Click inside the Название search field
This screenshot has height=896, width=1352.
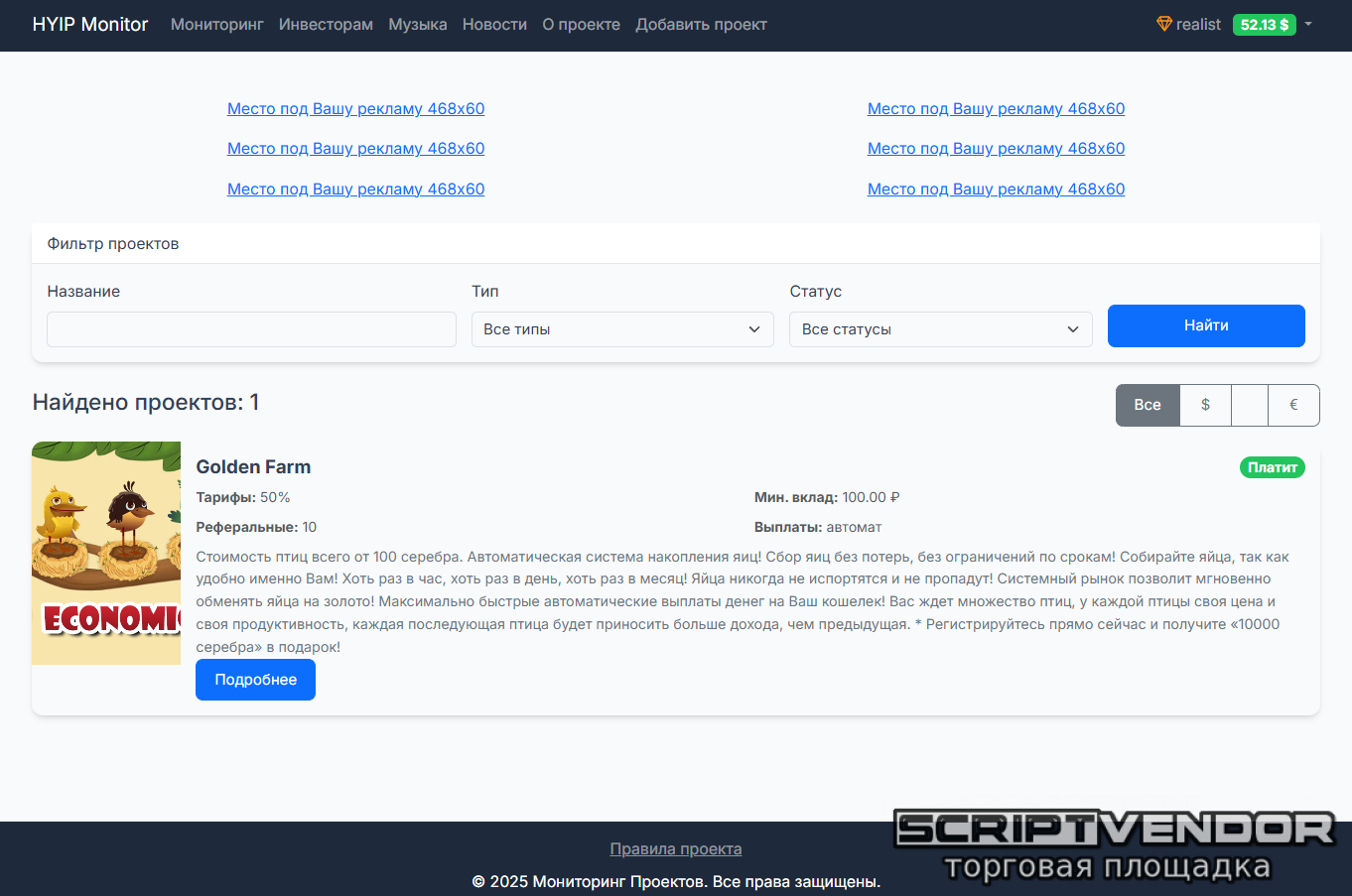[251, 329]
